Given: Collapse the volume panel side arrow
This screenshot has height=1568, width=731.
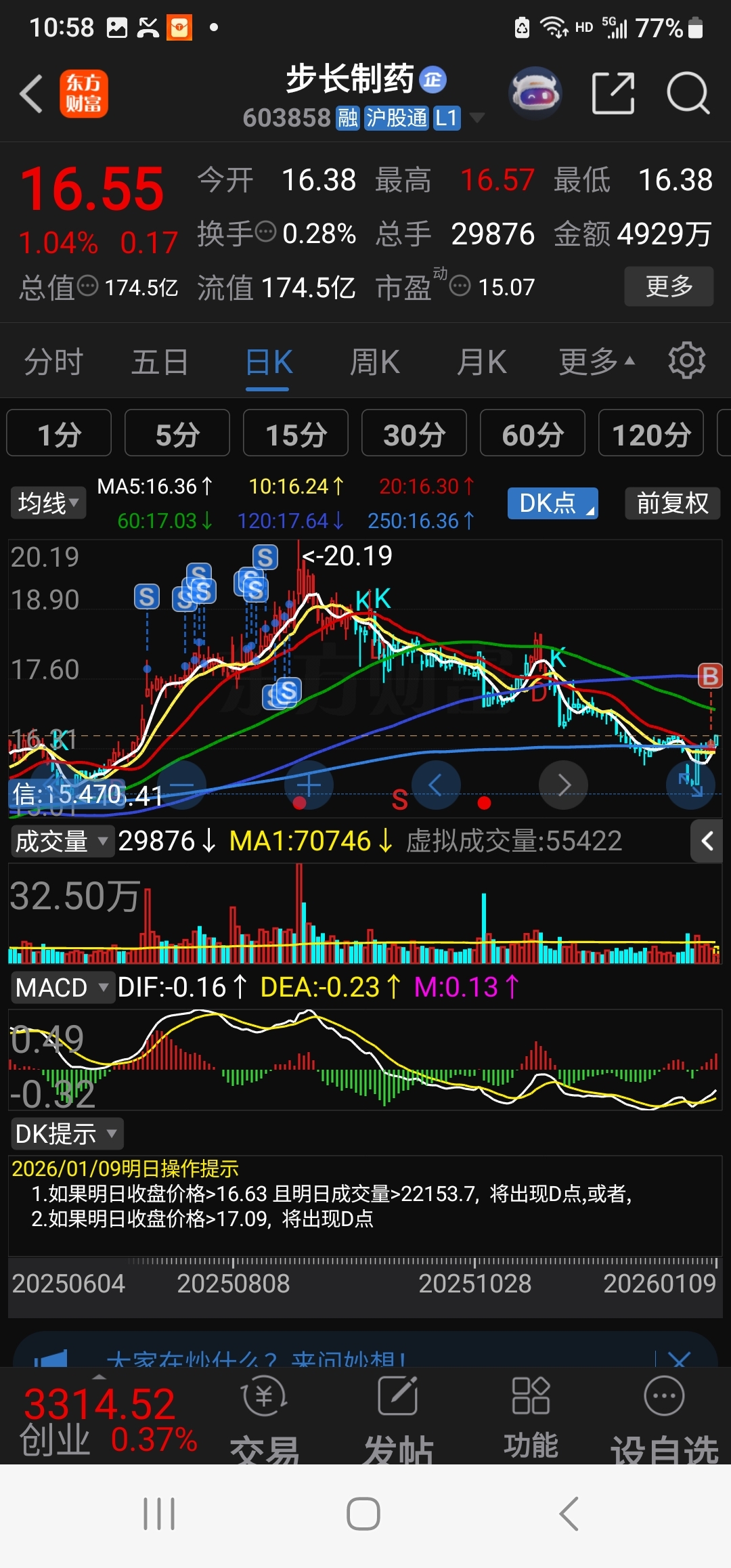Looking at the screenshot, I should [x=707, y=841].
